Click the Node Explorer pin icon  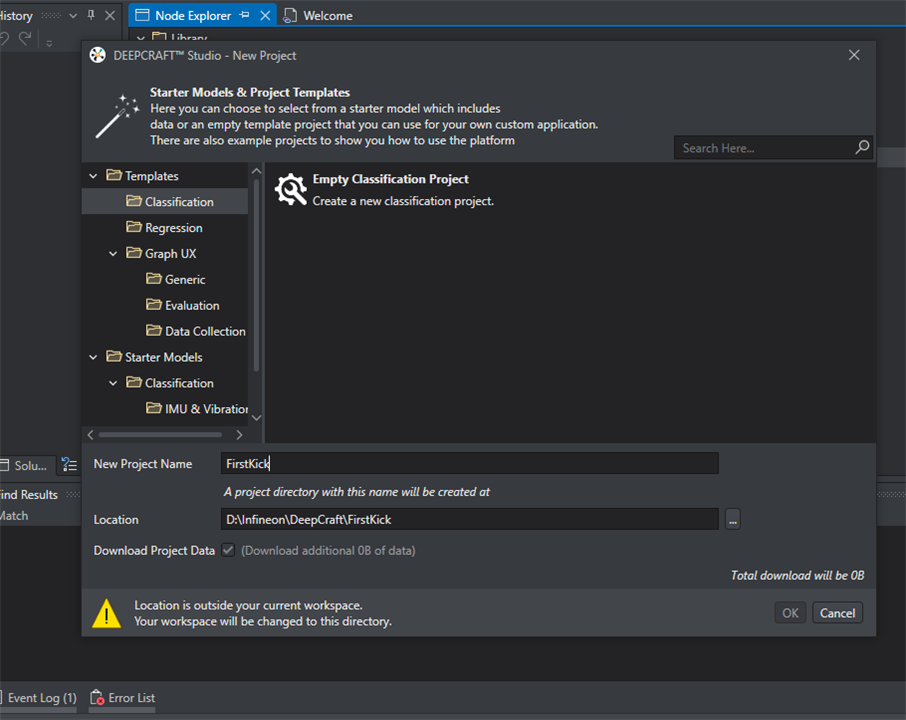[x=244, y=15]
